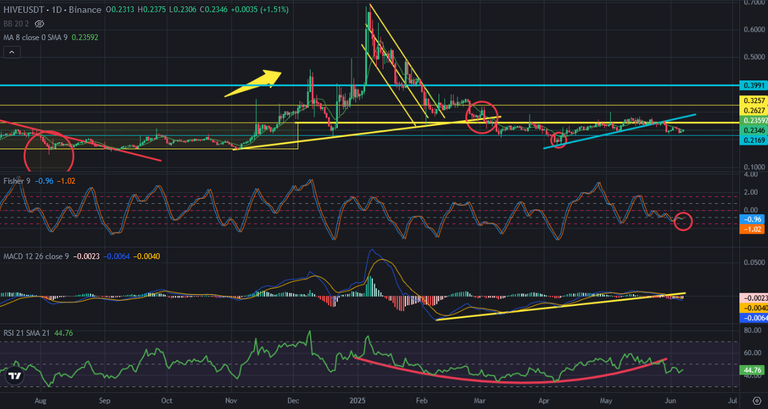Select the Fisher 9 indicator legend
Viewport: 768px width, 409px height.
17,181
